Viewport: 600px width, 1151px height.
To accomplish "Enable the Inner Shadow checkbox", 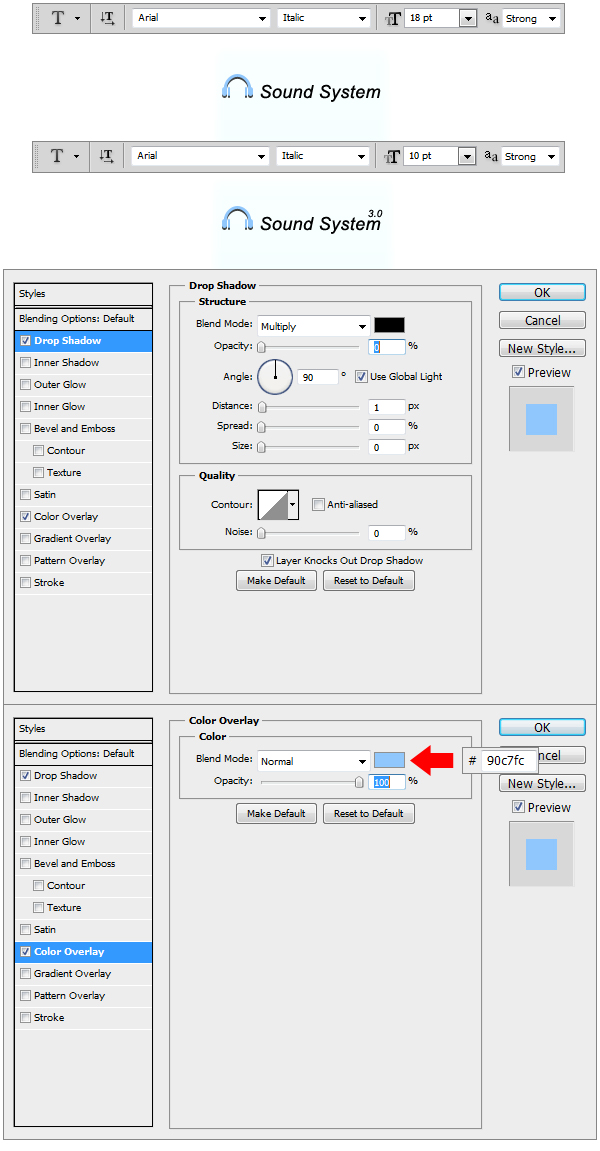I will click(26, 363).
